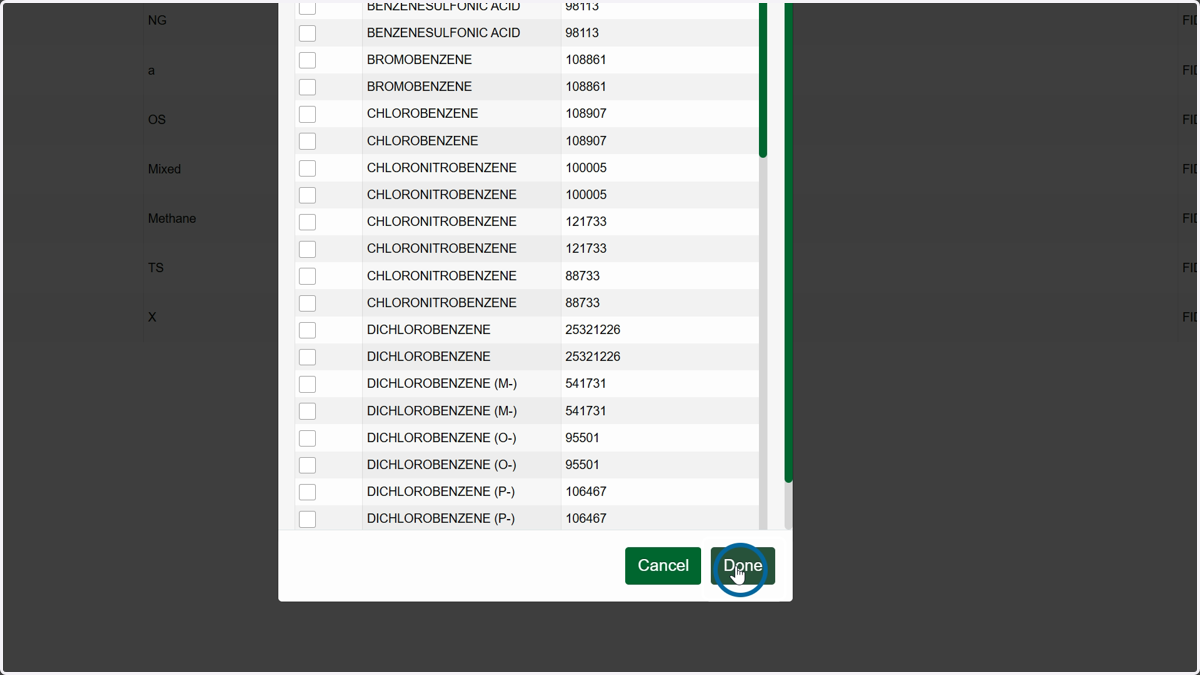Click the fully visible BENZENESULFONIC ACID name
The width and height of the screenshot is (1200, 675).
(x=443, y=33)
